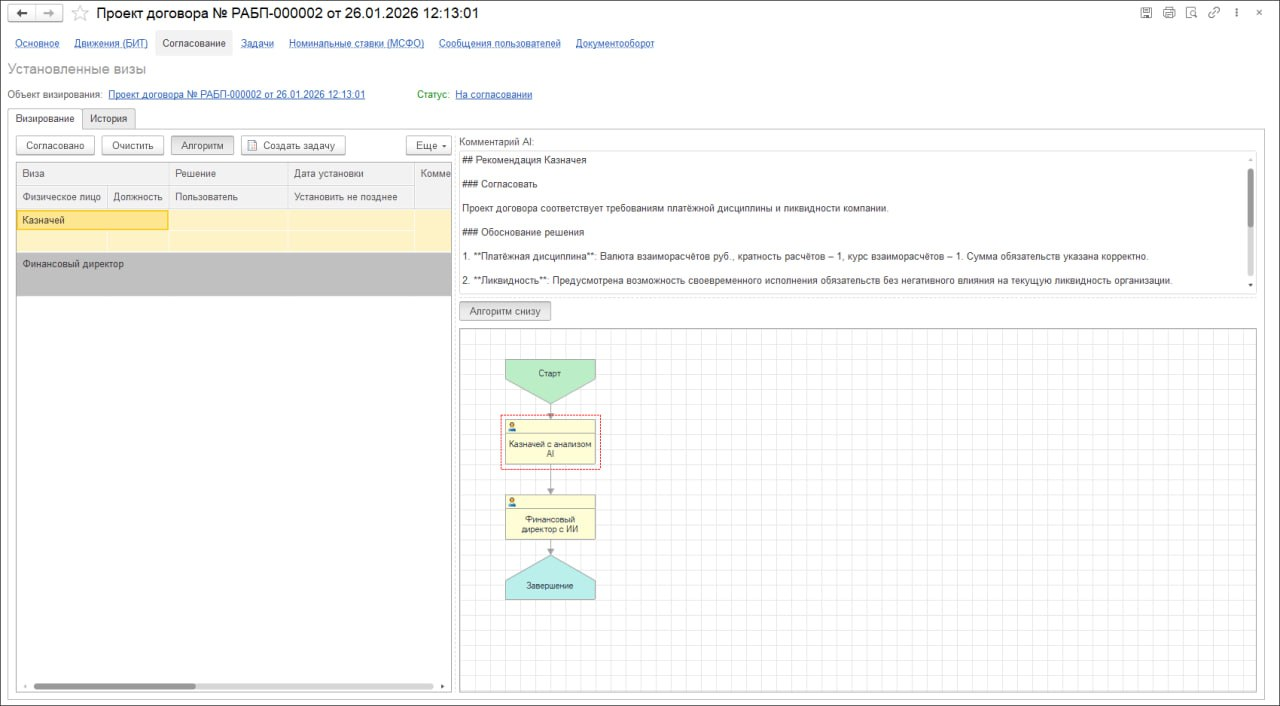Click horizontal scrollbar thumb under visa table
Viewport: 1280px width, 706px height.
click(x=114, y=686)
